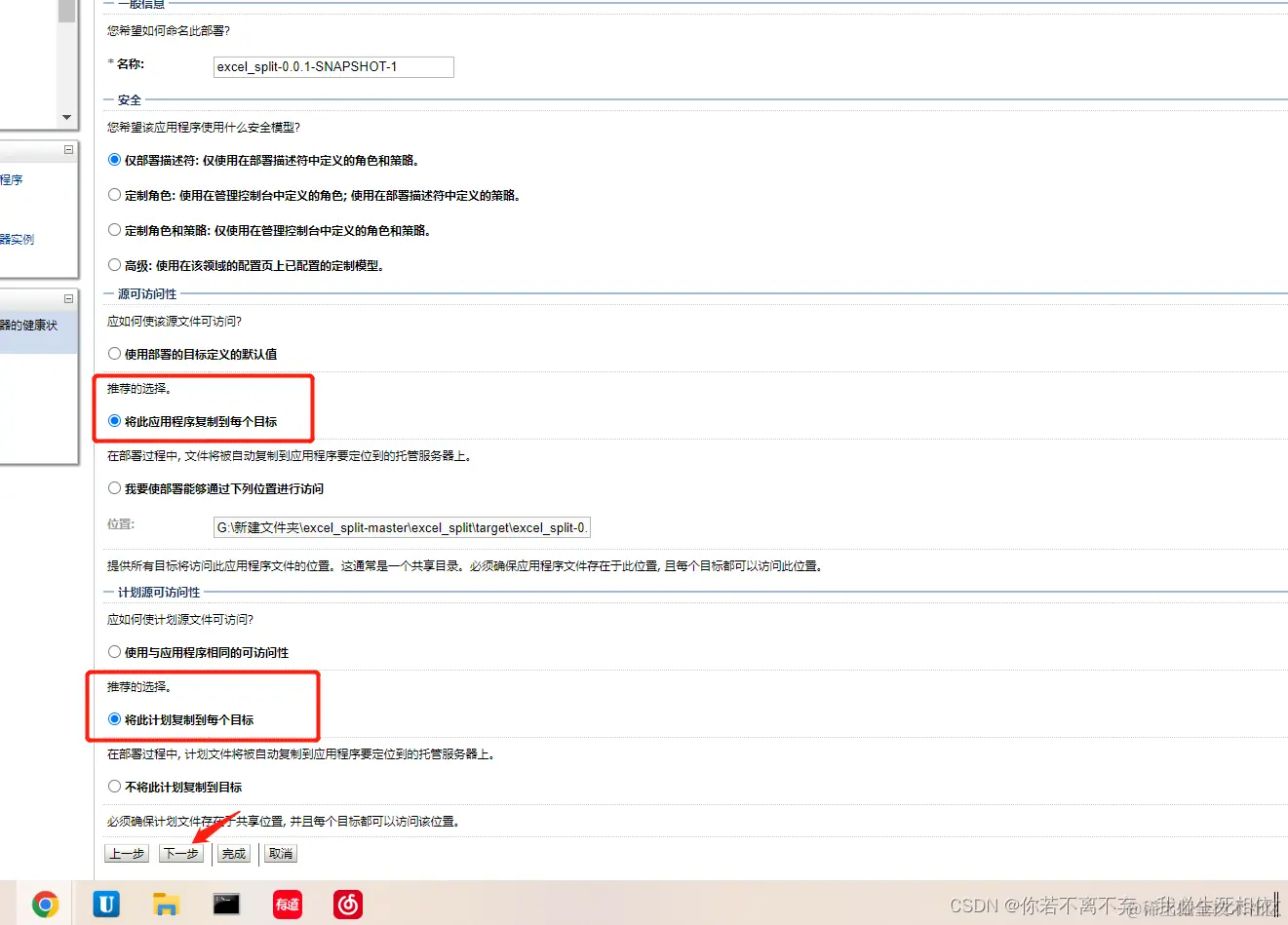Collapse the left 健康状况 panel

(x=68, y=298)
